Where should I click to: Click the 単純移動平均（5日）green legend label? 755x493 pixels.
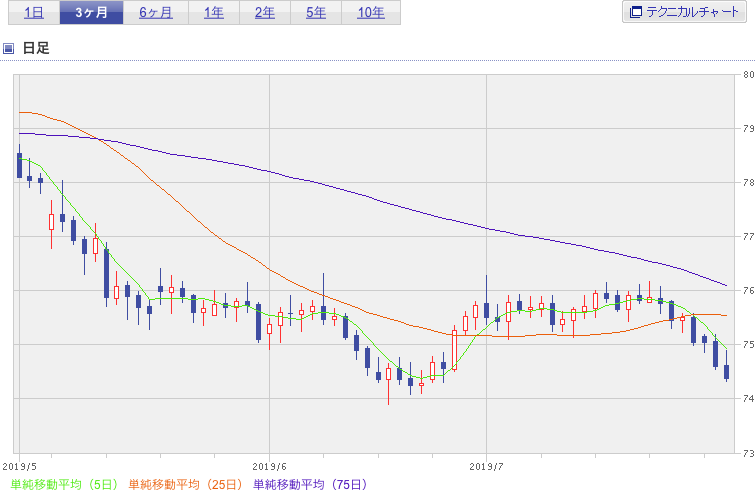pos(64,484)
